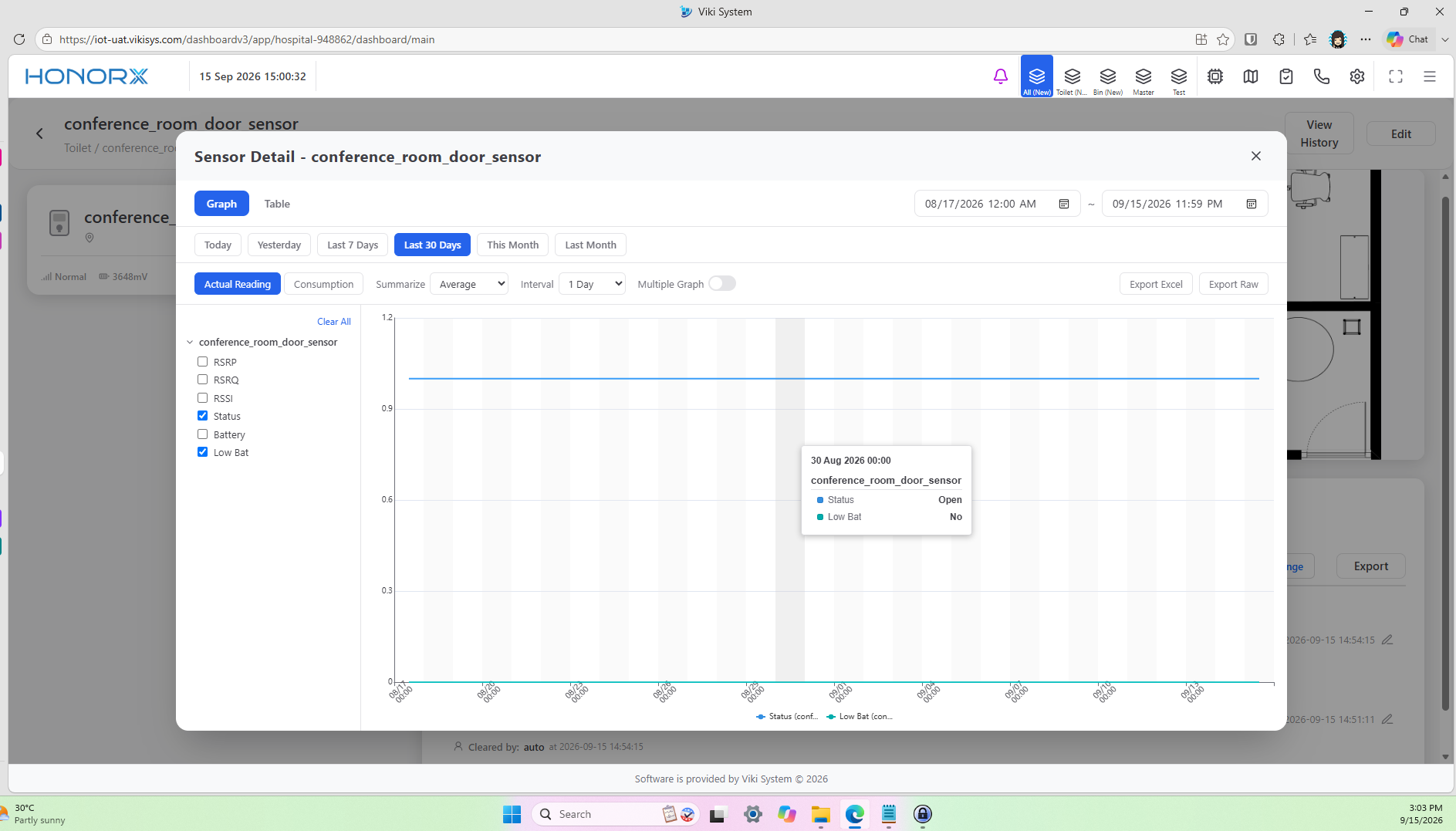Open the settings gear in app header
Image resolution: width=1456 pixels, height=831 pixels.
click(1357, 76)
